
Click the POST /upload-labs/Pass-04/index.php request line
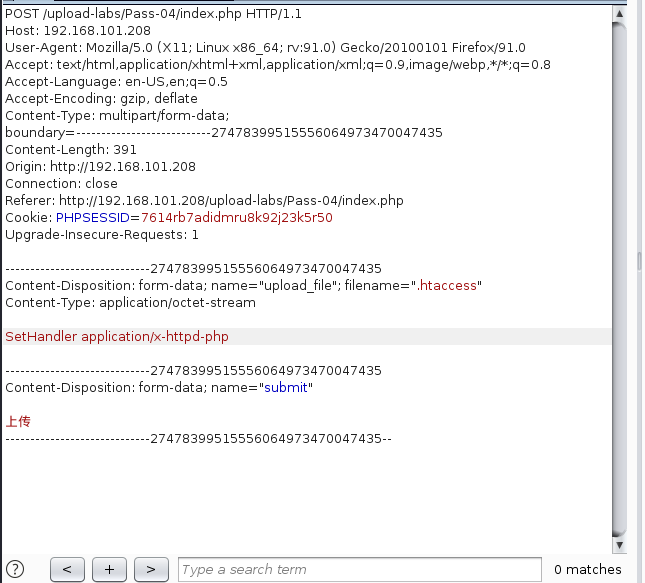pos(153,14)
